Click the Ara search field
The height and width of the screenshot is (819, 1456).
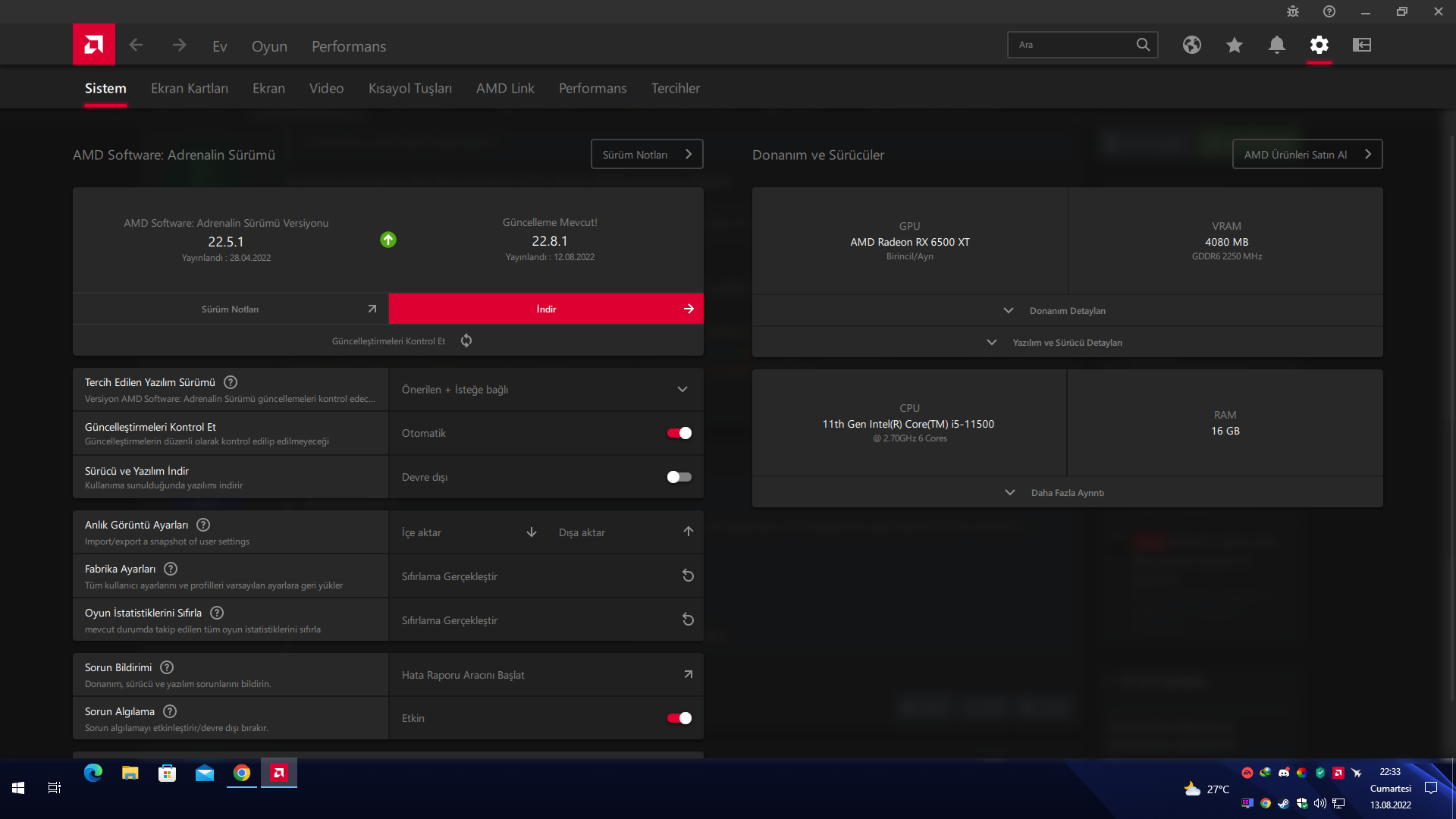(1071, 45)
